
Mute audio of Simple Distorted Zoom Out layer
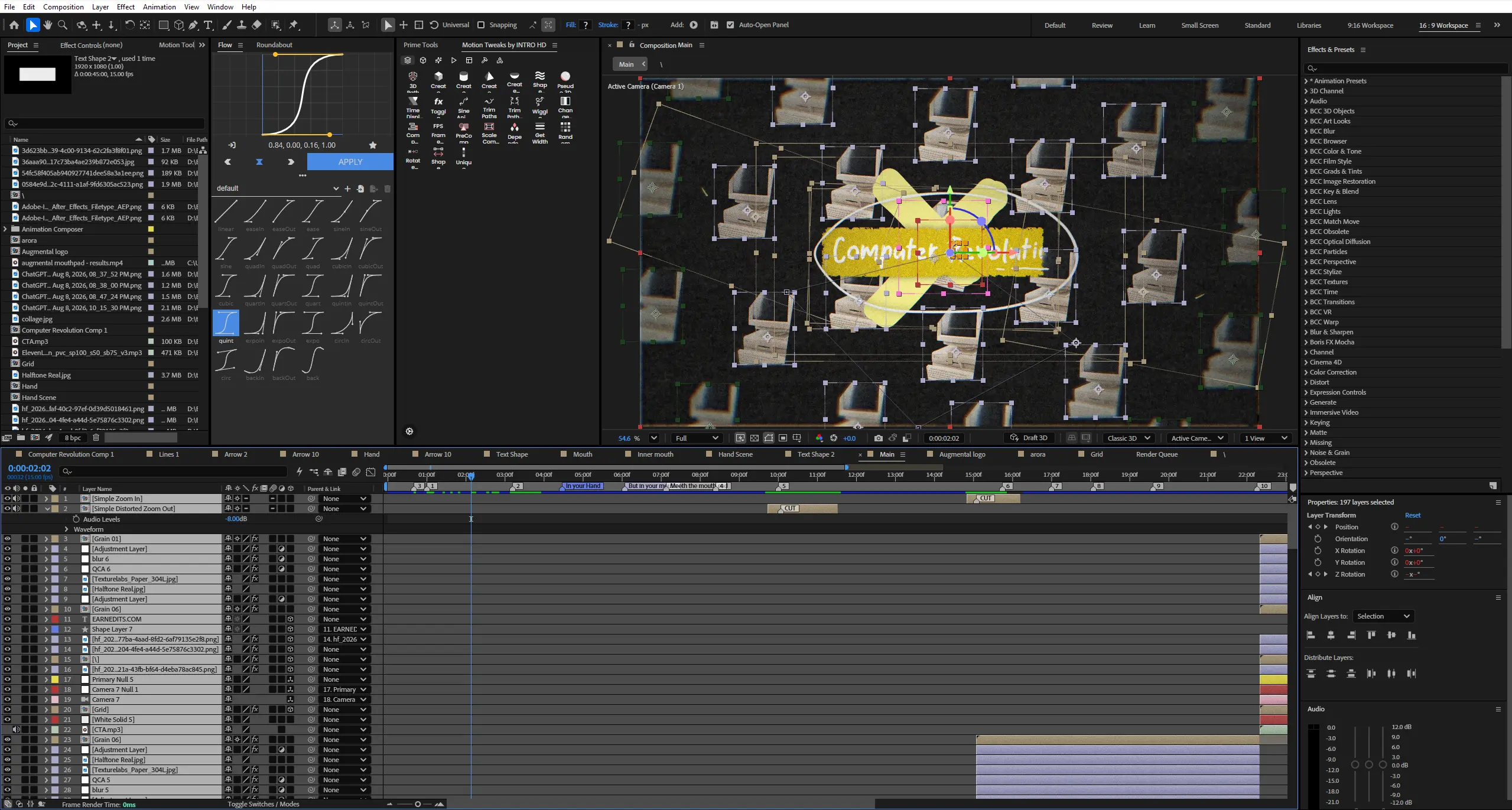click(x=17, y=509)
